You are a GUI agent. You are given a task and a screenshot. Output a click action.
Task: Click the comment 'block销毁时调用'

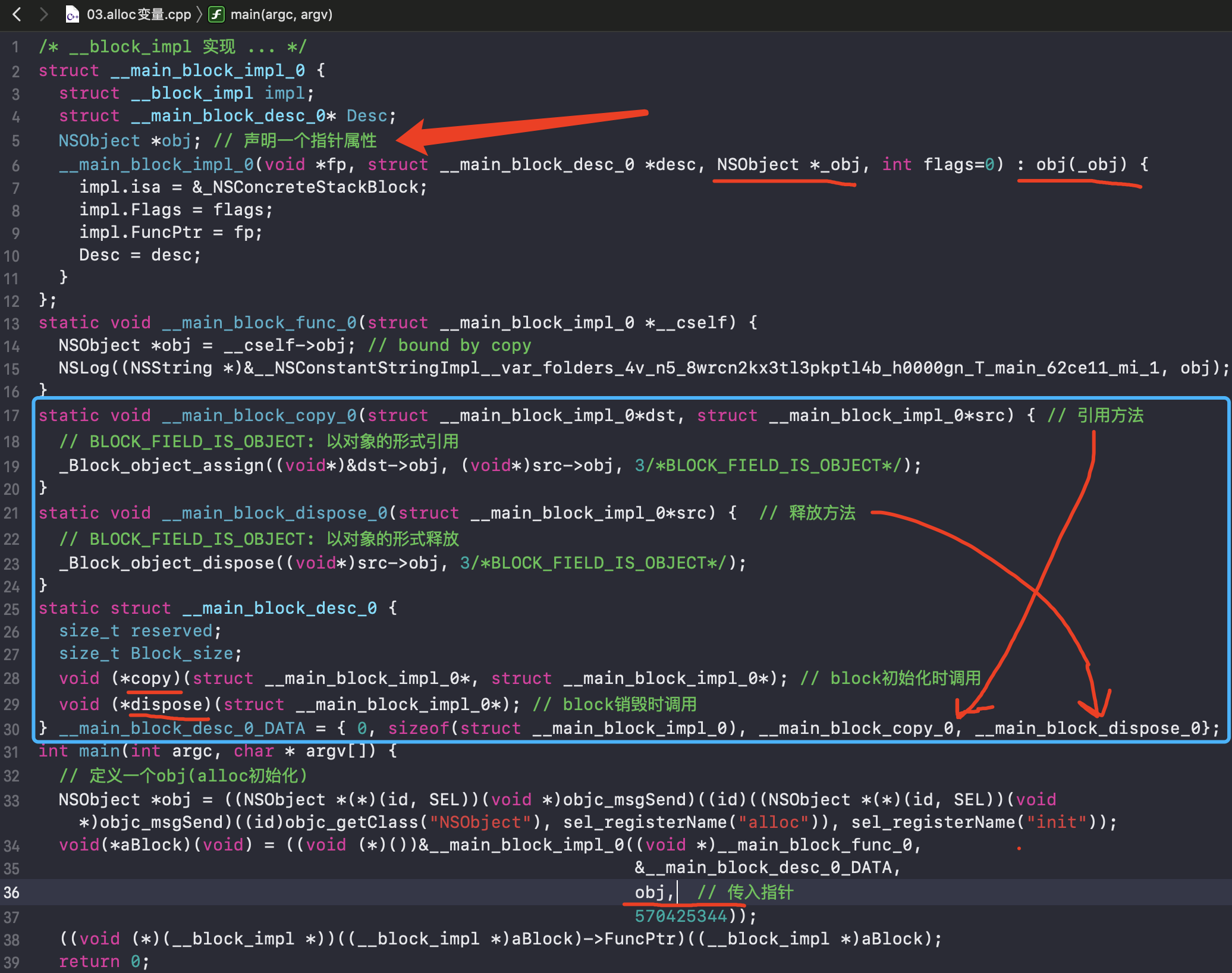coord(630,705)
